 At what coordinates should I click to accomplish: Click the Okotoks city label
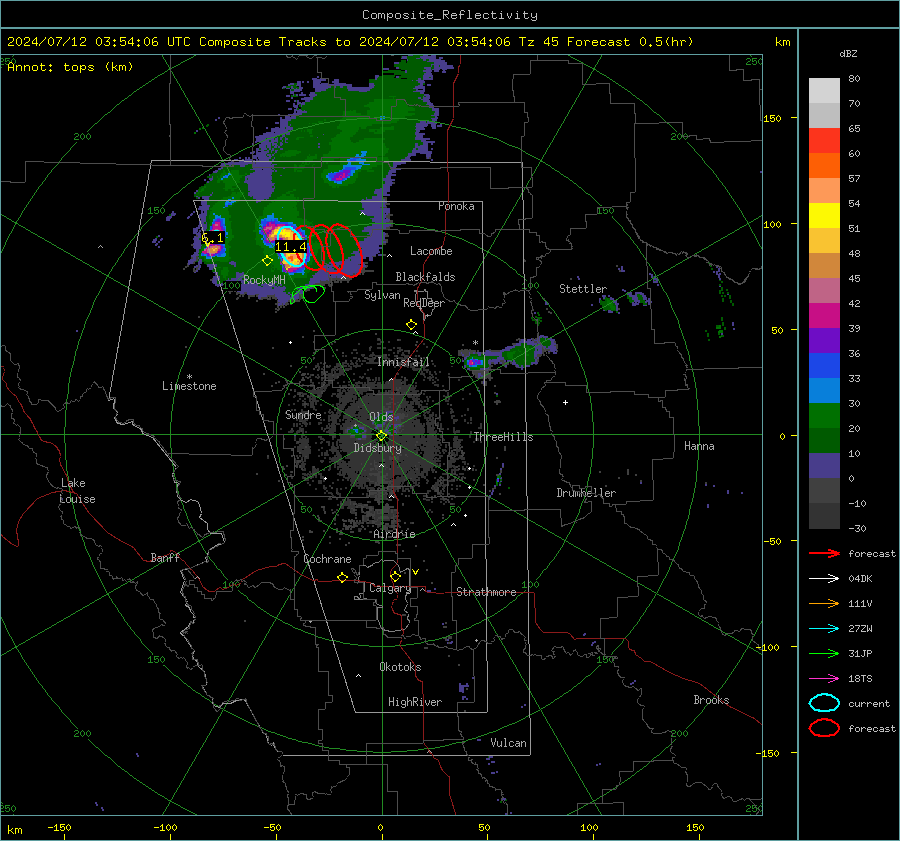(400, 667)
